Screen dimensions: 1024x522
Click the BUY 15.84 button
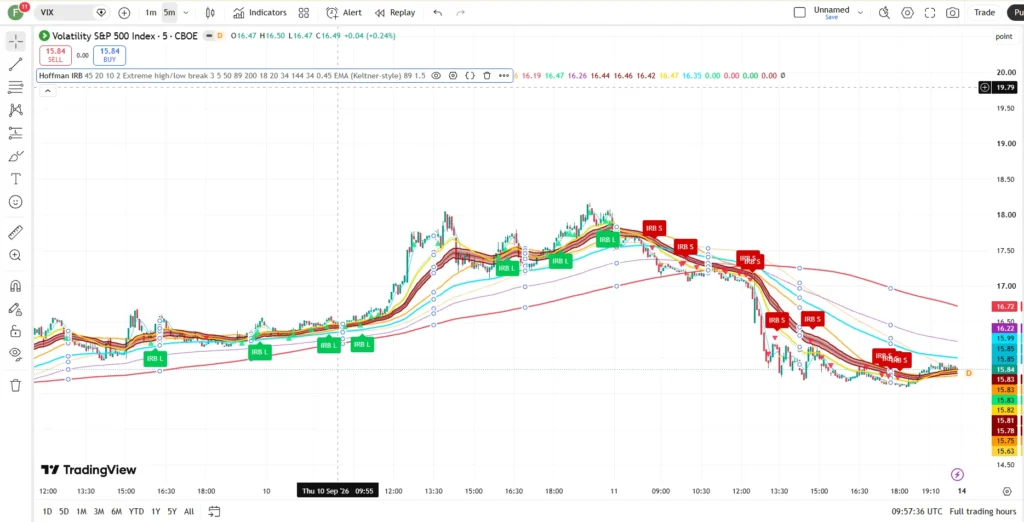109,55
